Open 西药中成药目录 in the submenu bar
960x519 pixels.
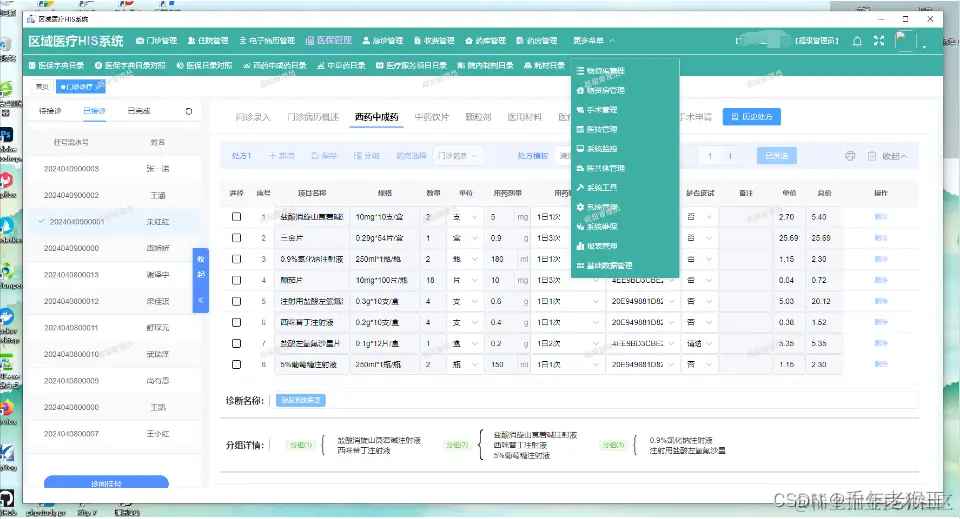(275, 65)
